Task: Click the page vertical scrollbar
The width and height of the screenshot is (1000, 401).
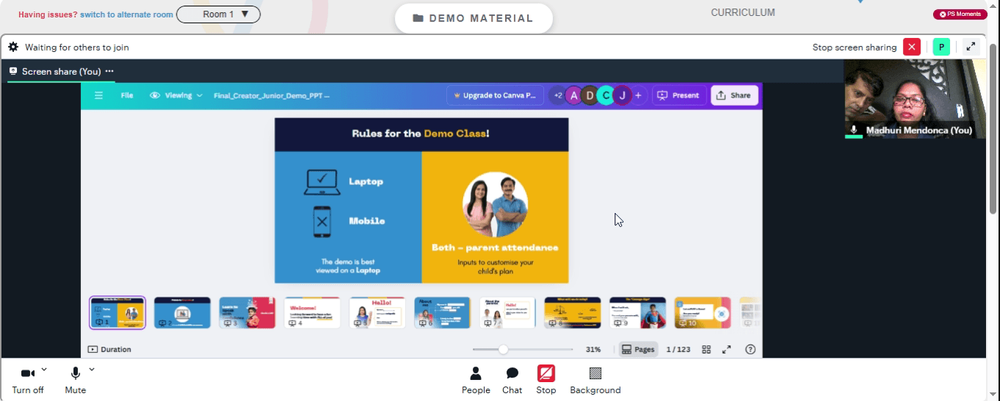Action: coord(994,128)
